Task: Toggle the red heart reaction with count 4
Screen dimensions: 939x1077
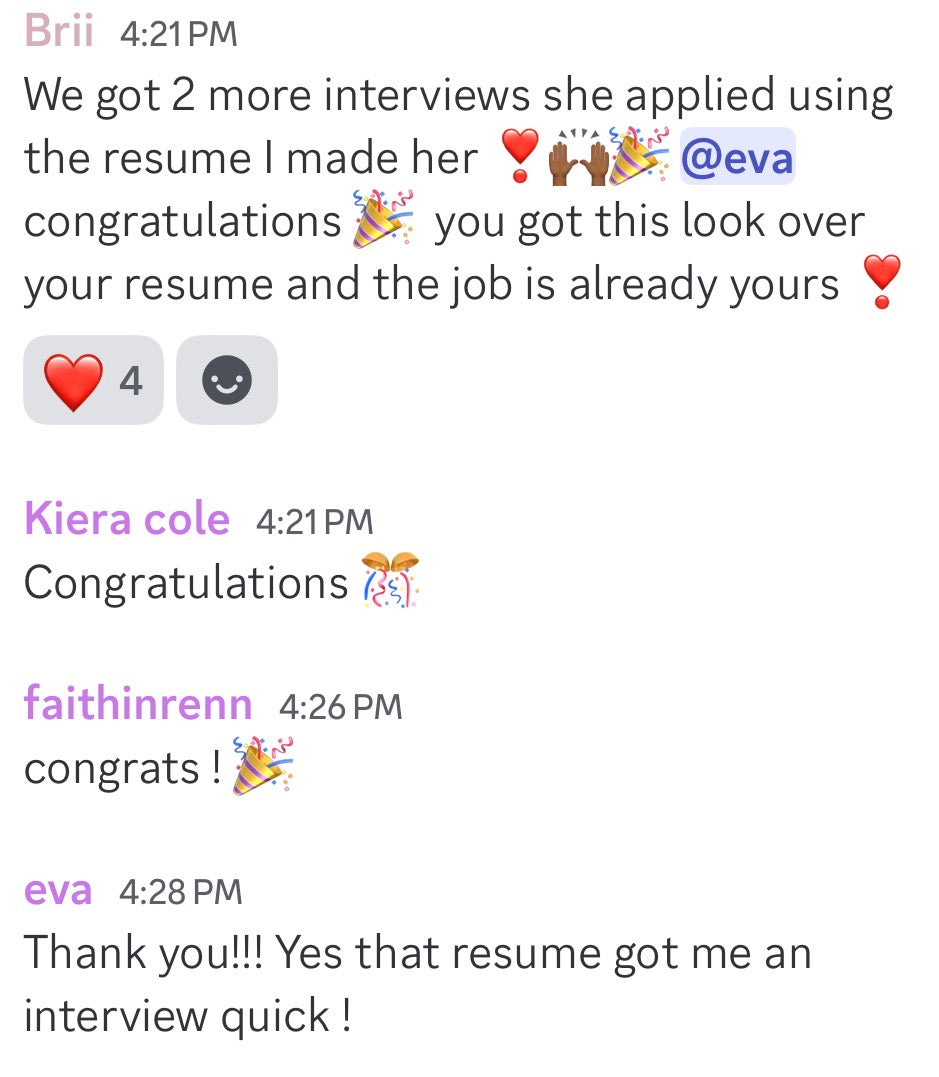Action: point(93,380)
